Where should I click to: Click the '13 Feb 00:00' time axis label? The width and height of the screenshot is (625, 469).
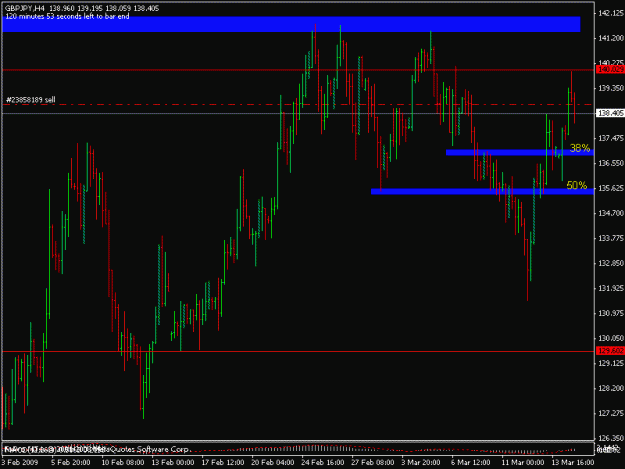[x=173, y=462]
